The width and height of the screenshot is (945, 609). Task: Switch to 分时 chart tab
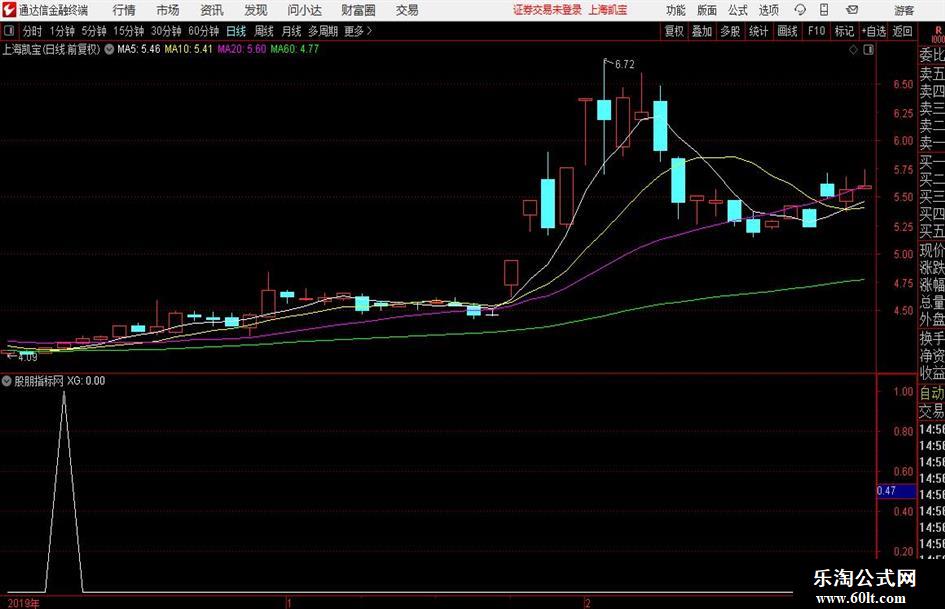[32, 31]
